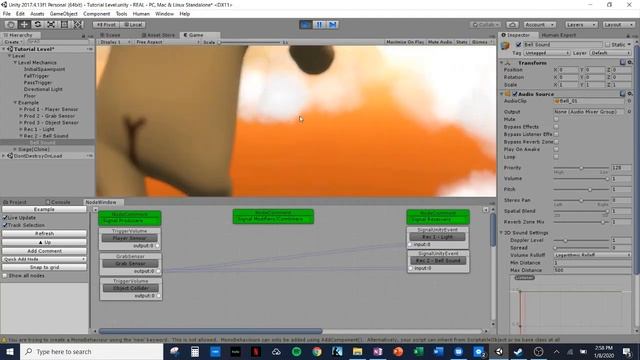Open the Audio Source help book icon

pyautogui.click(x=622, y=94)
